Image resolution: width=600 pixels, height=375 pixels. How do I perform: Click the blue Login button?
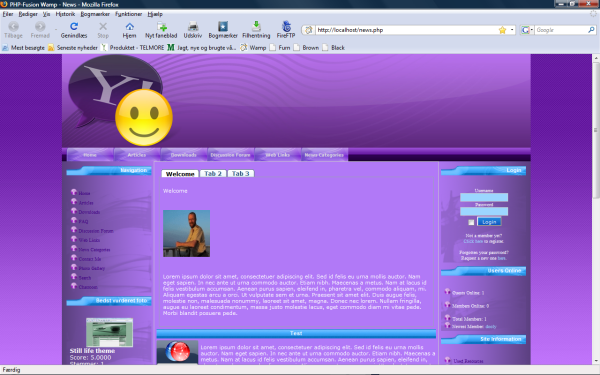click(x=489, y=222)
